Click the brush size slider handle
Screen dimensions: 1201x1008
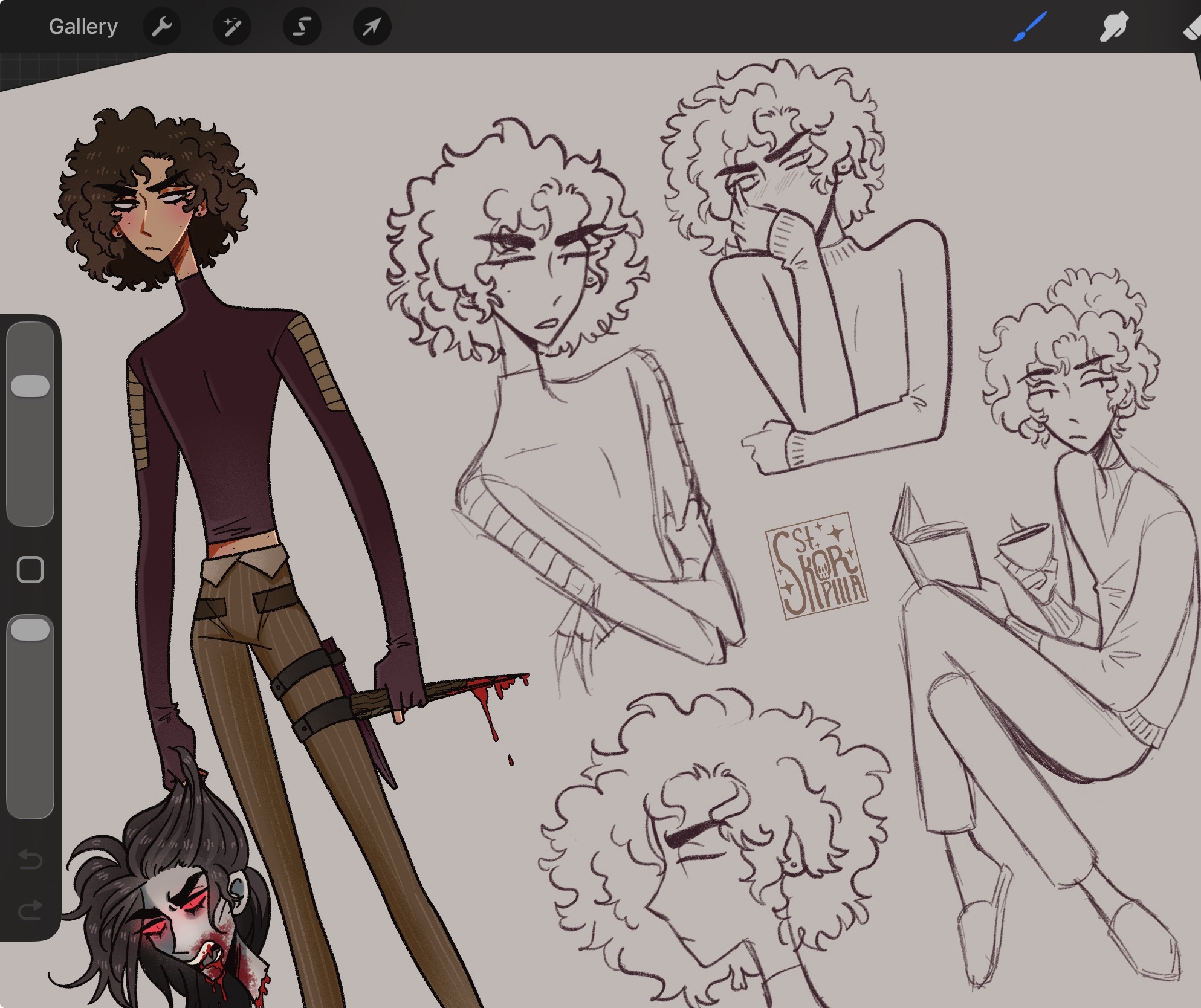(30, 386)
